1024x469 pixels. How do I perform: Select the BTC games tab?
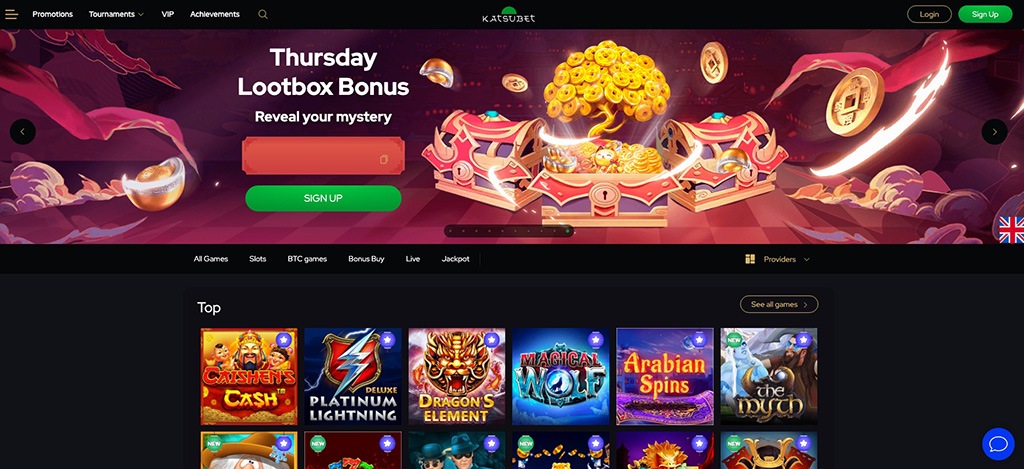307,259
